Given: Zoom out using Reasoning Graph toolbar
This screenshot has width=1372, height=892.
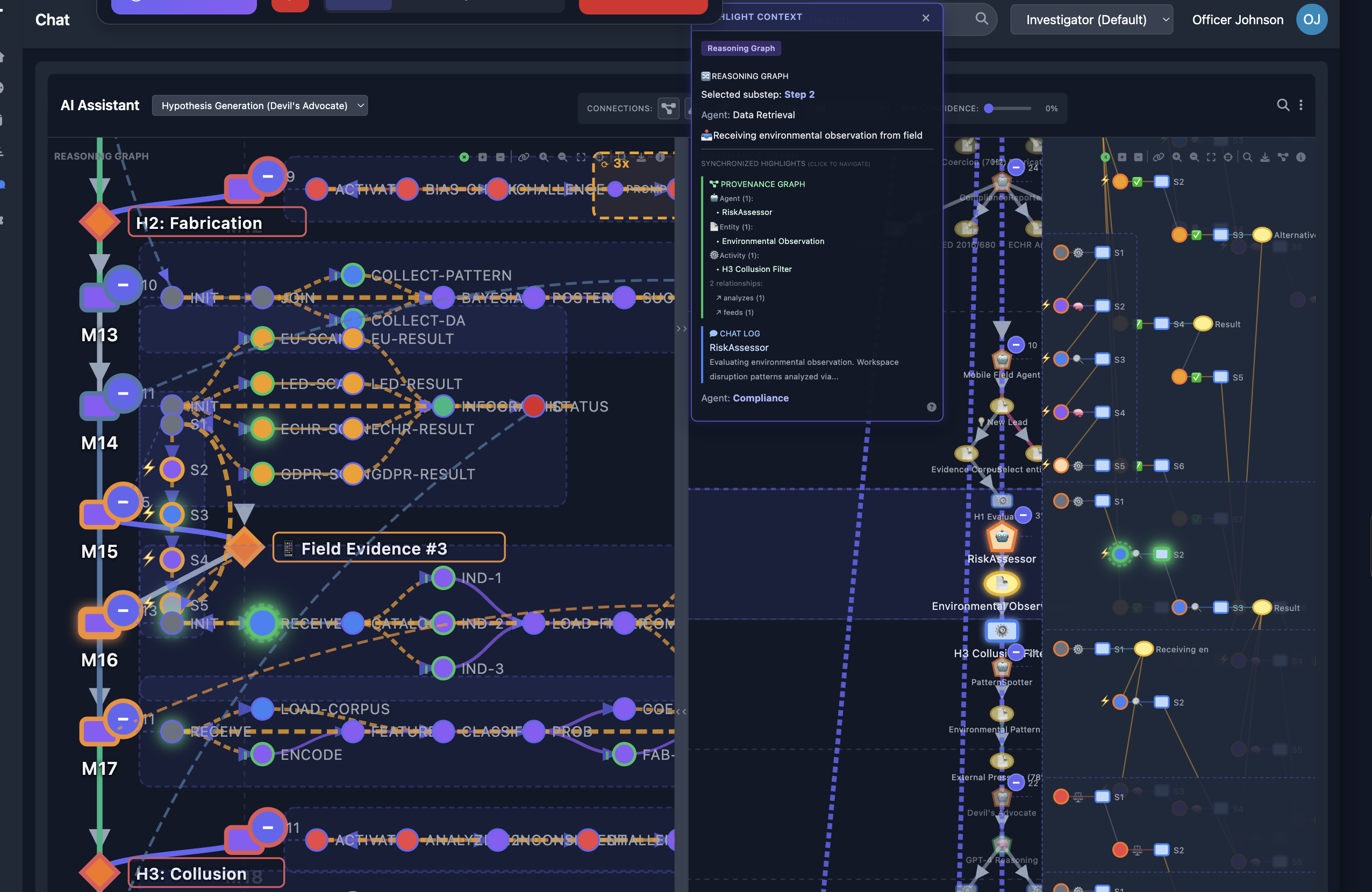Looking at the screenshot, I should click(563, 157).
